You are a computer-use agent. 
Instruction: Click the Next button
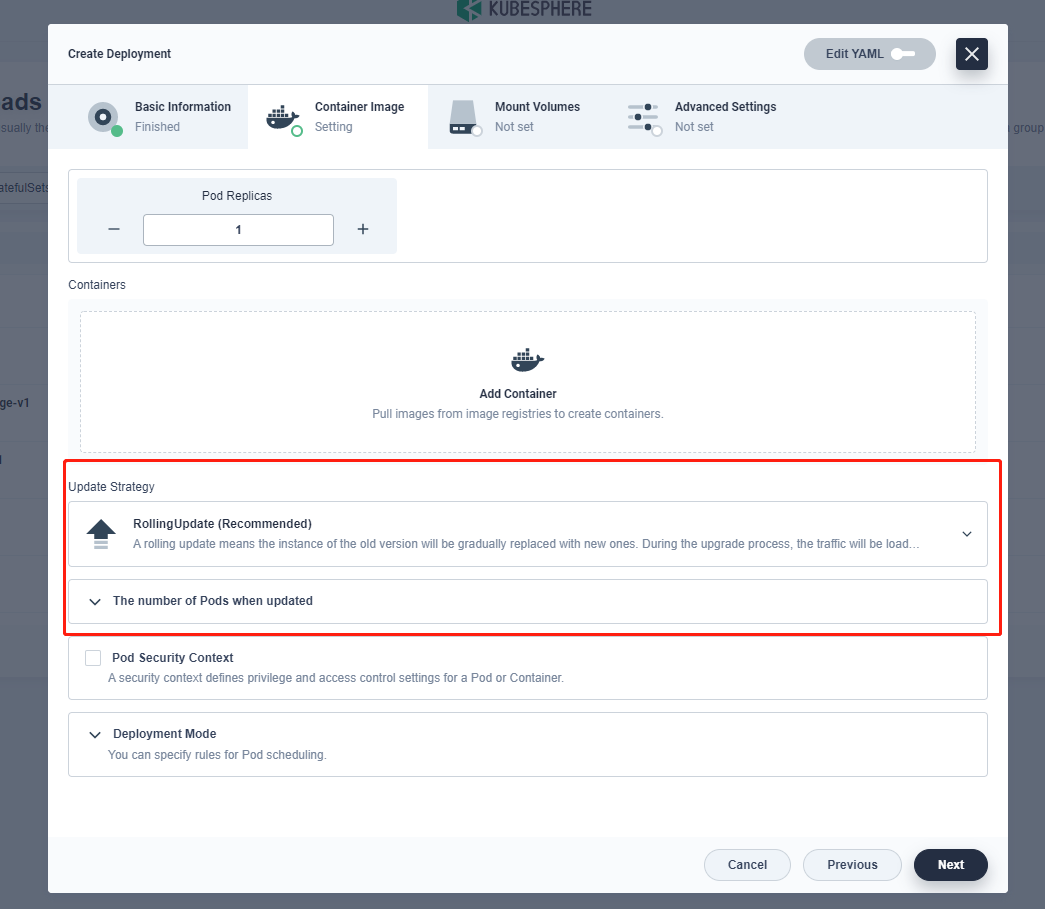pos(950,864)
